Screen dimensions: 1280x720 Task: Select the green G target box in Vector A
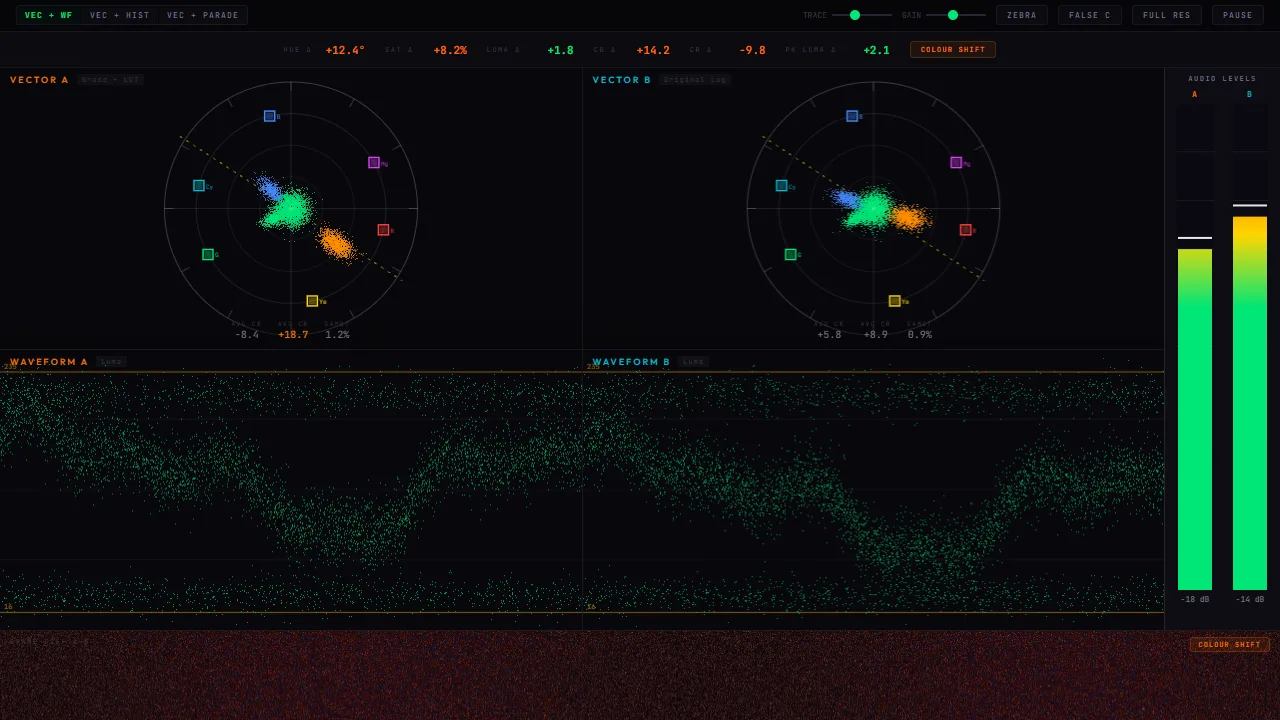tap(208, 254)
